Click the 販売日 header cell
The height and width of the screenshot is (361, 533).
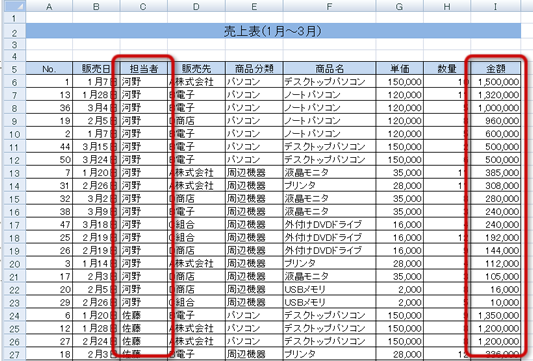96,69
